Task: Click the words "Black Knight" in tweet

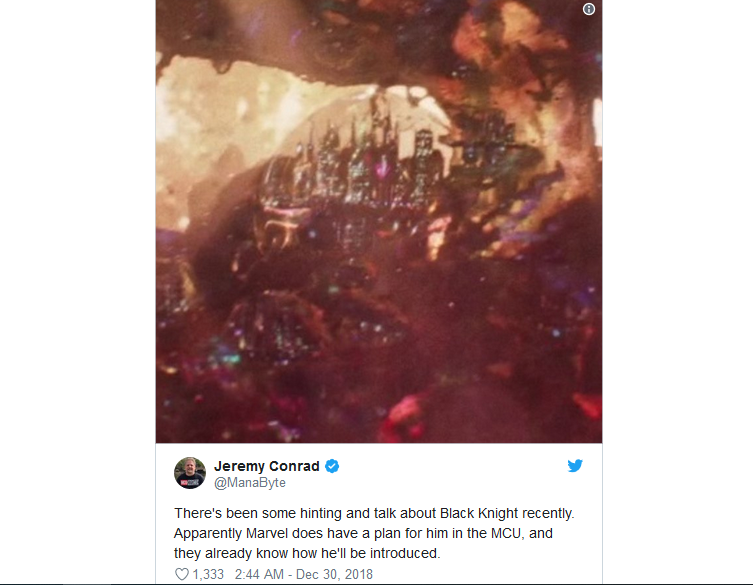Action: 479,513
